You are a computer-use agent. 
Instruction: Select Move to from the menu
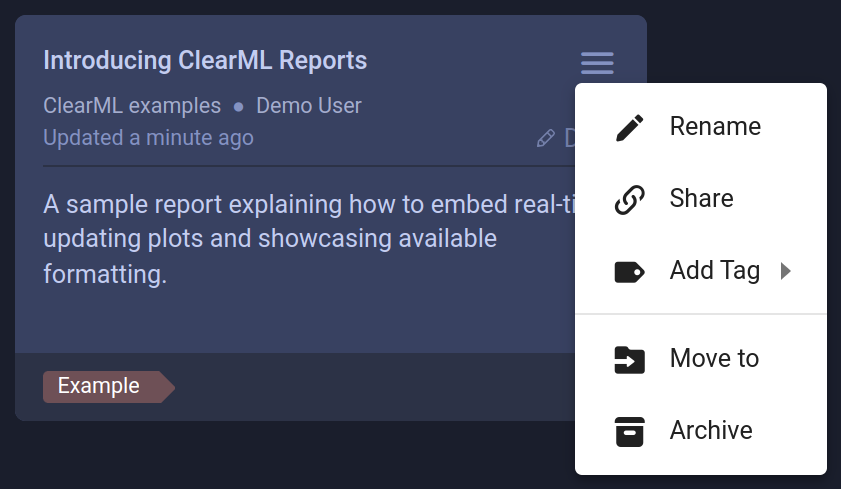coord(714,359)
